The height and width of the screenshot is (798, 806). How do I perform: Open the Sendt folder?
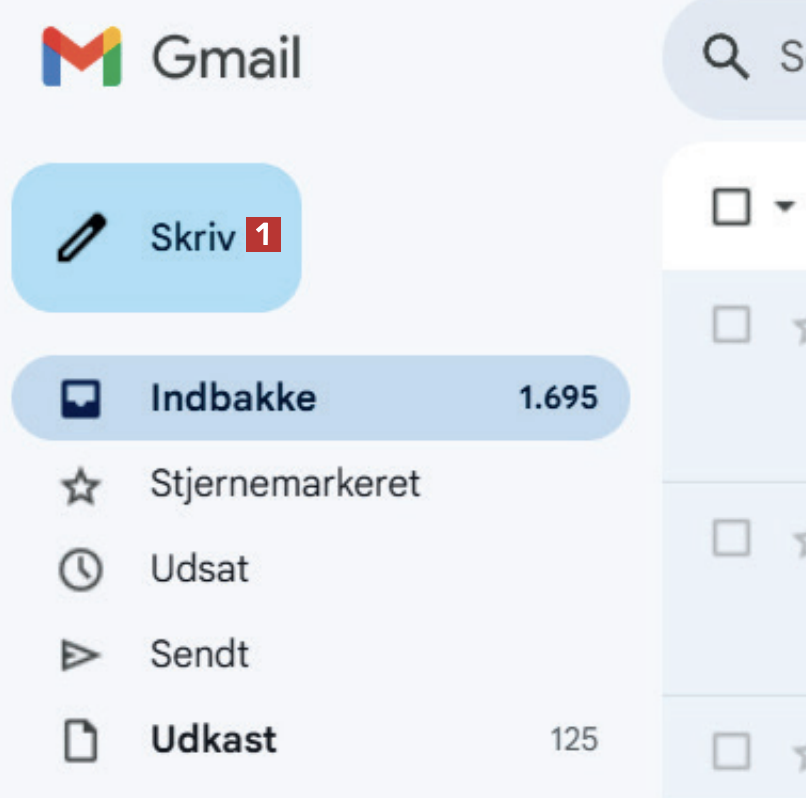click(x=200, y=655)
